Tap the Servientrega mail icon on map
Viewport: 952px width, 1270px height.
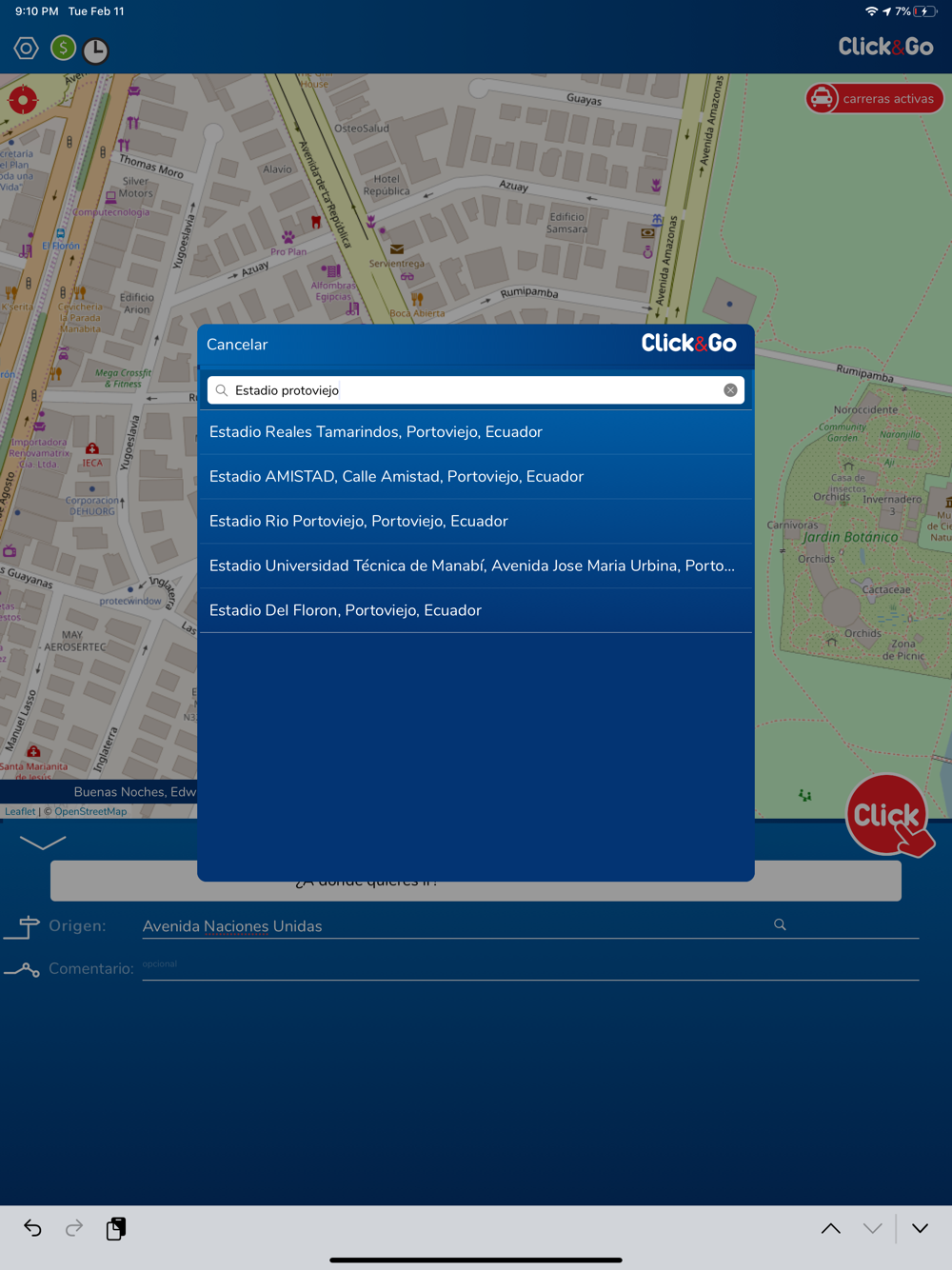(397, 249)
